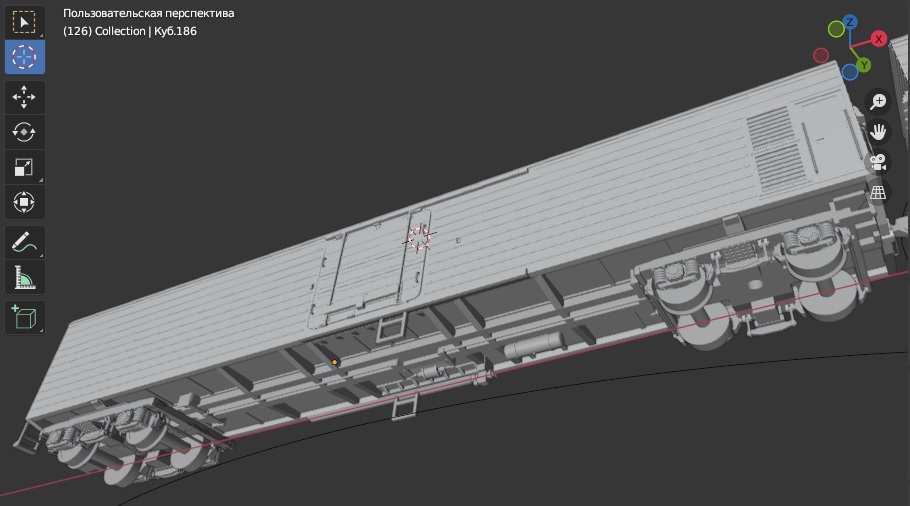Select the Measure ruler tool

pos(24,277)
